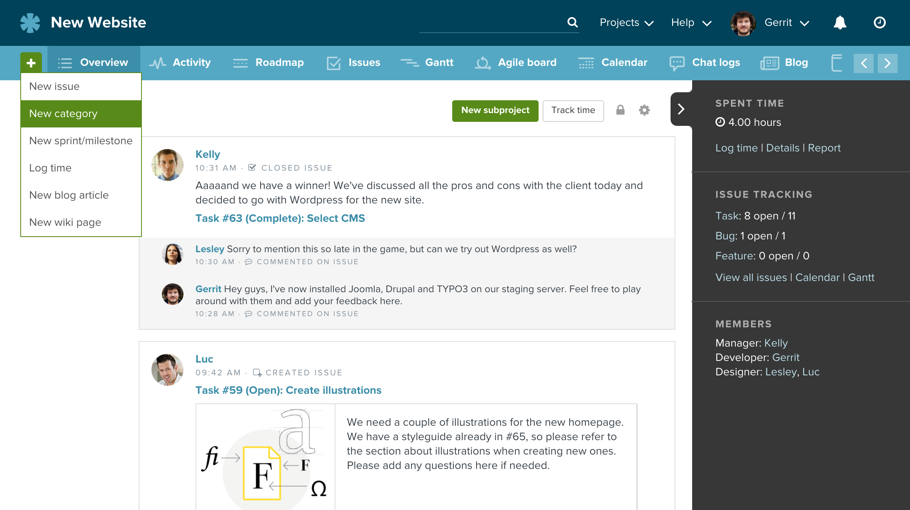This screenshot has height=510, width=910.
Task: Open Manager Kelly member link
Action: (x=776, y=343)
